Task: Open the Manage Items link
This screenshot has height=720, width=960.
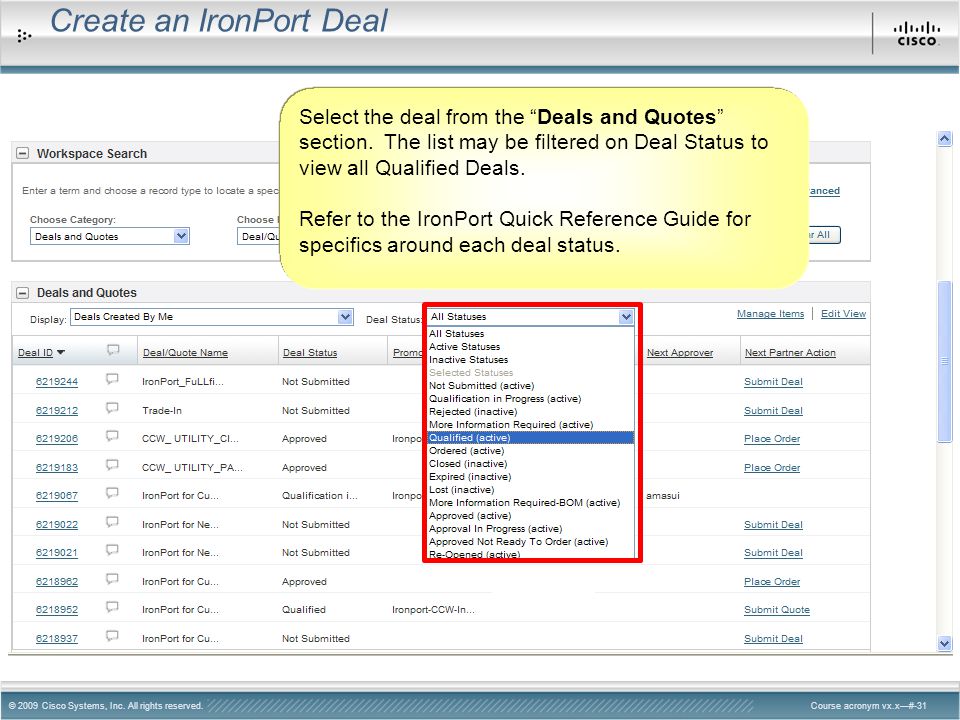Action: pos(770,313)
